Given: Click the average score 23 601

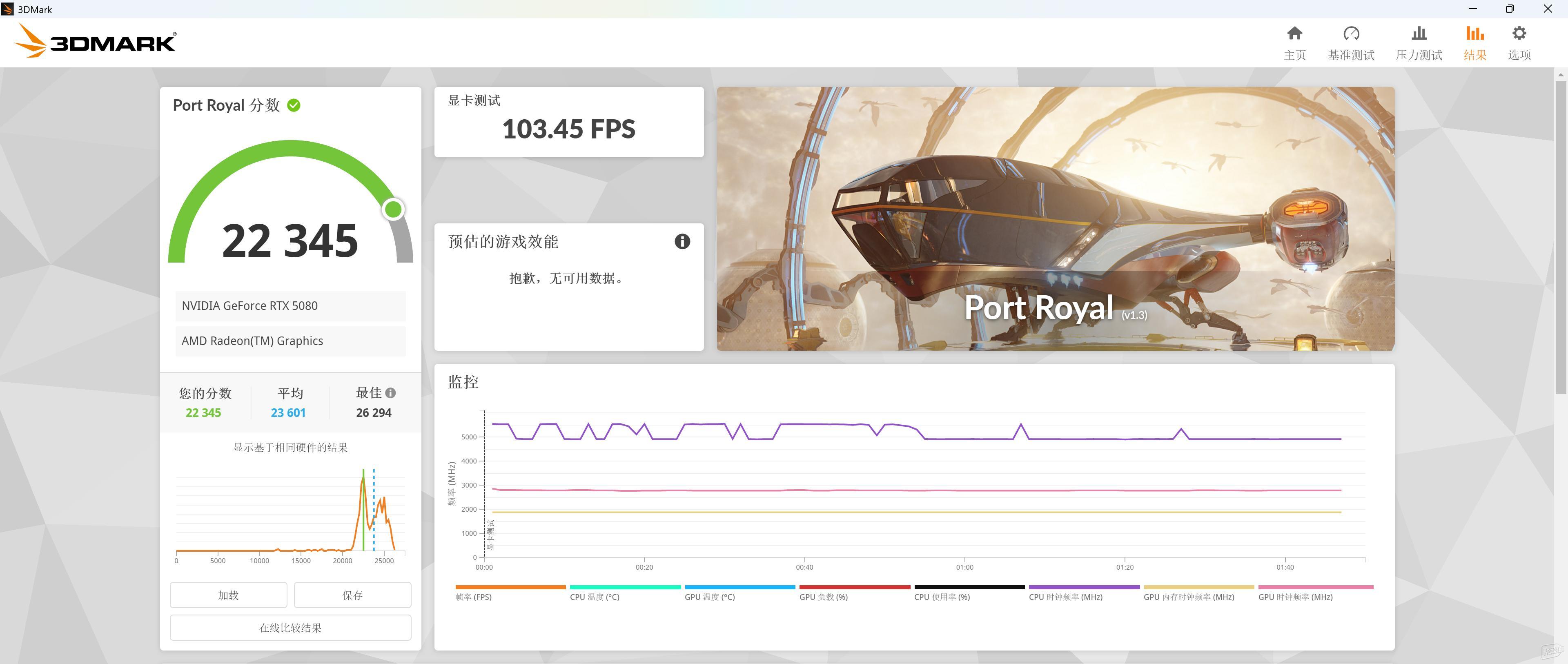Looking at the screenshot, I should tap(288, 412).
